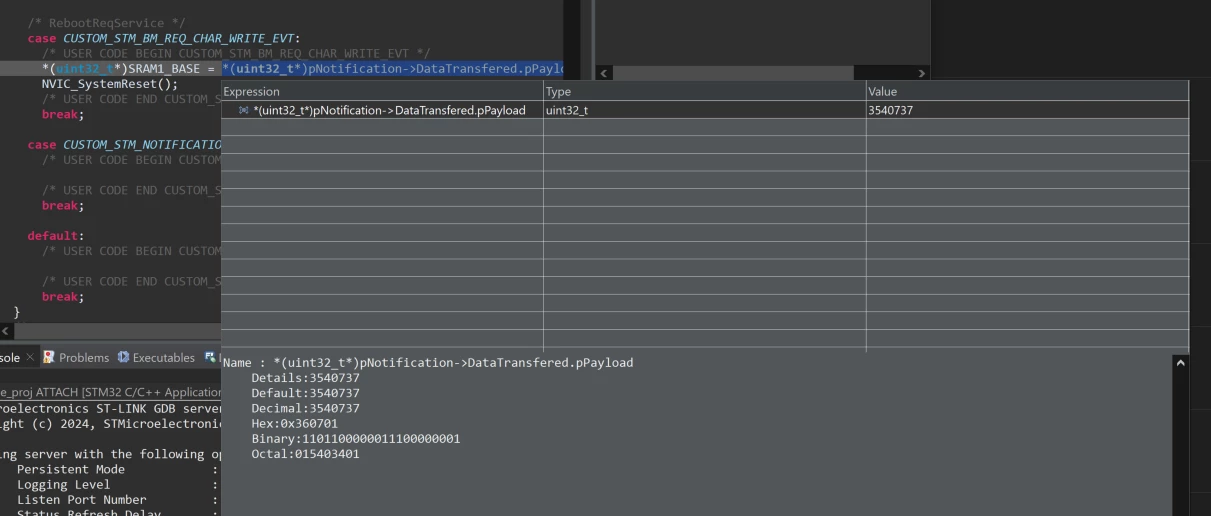Click the Binary:1101100000011100000001 line
This screenshot has height=516, width=1211.
coord(355,439)
